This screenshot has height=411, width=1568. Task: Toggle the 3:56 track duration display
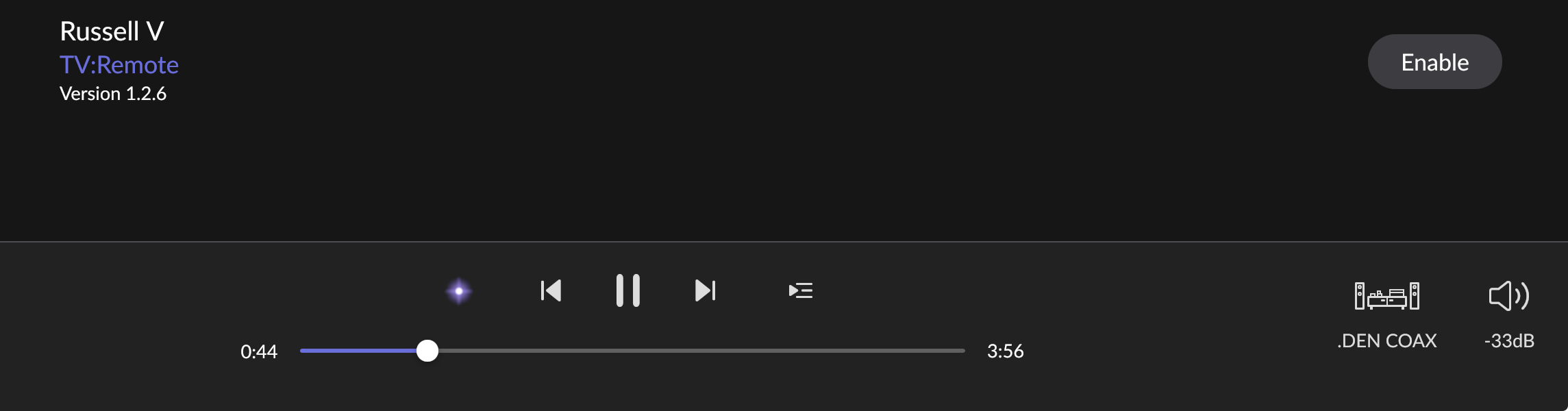pyautogui.click(x=1005, y=351)
